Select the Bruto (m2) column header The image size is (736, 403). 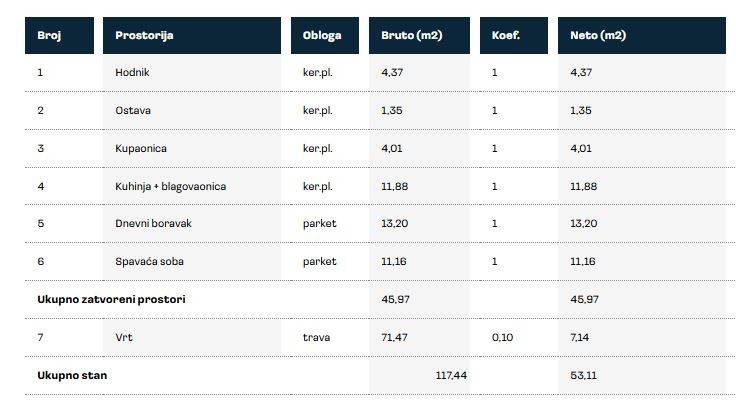[412, 36]
